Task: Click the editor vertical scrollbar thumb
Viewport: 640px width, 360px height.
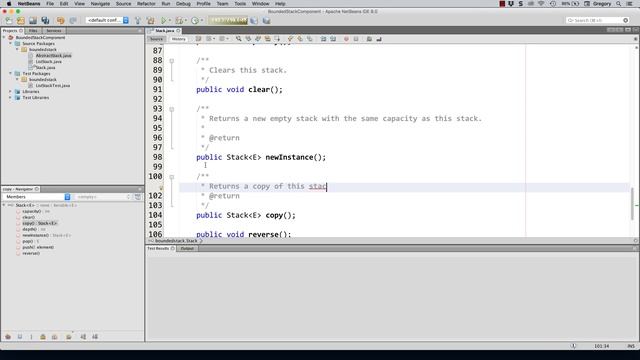Action: pos(633,204)
